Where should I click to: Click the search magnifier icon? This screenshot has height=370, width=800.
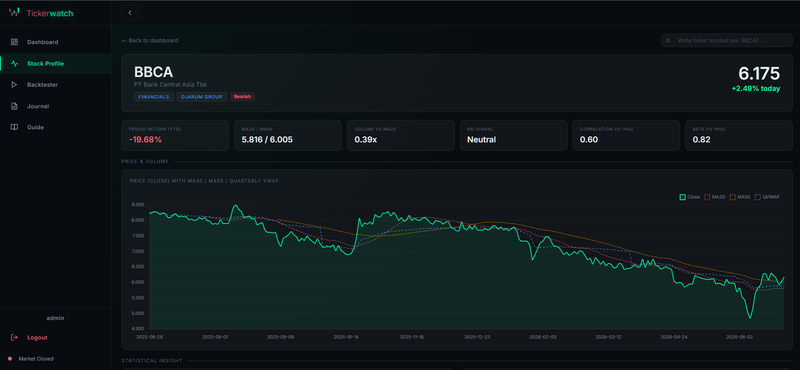668,40
